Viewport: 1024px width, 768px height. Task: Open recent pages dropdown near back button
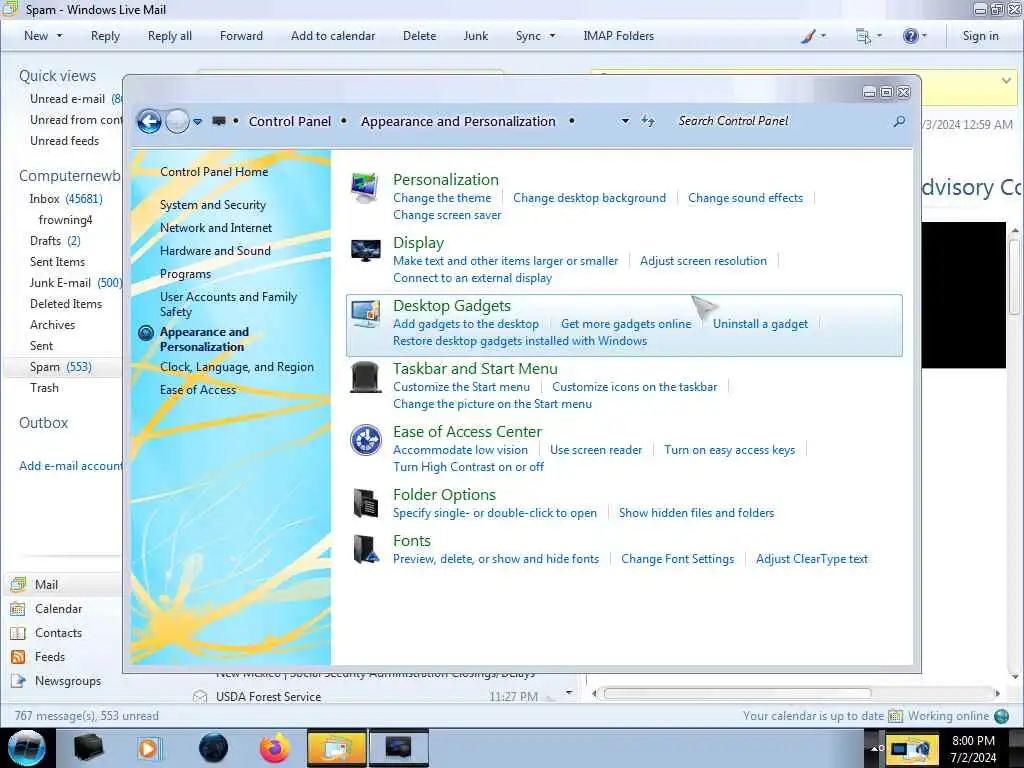tap(197, 121)
